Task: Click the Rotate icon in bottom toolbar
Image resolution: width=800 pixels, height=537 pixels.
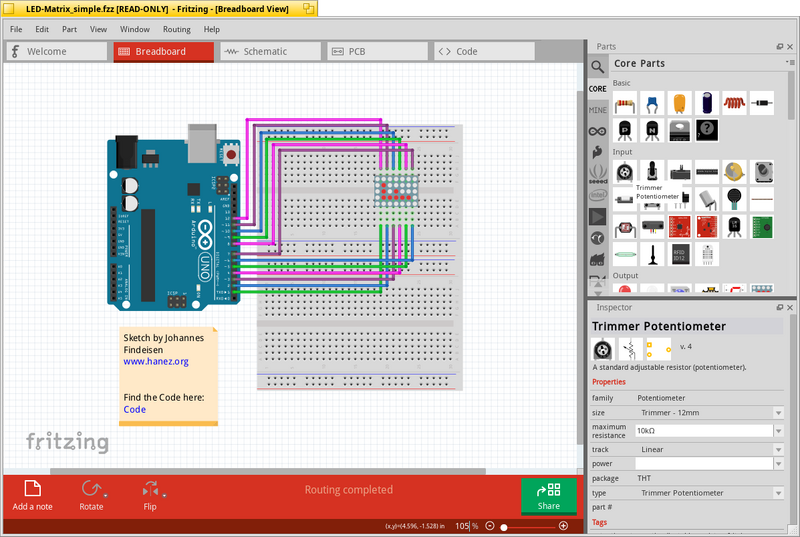Action: click(91, 489)
